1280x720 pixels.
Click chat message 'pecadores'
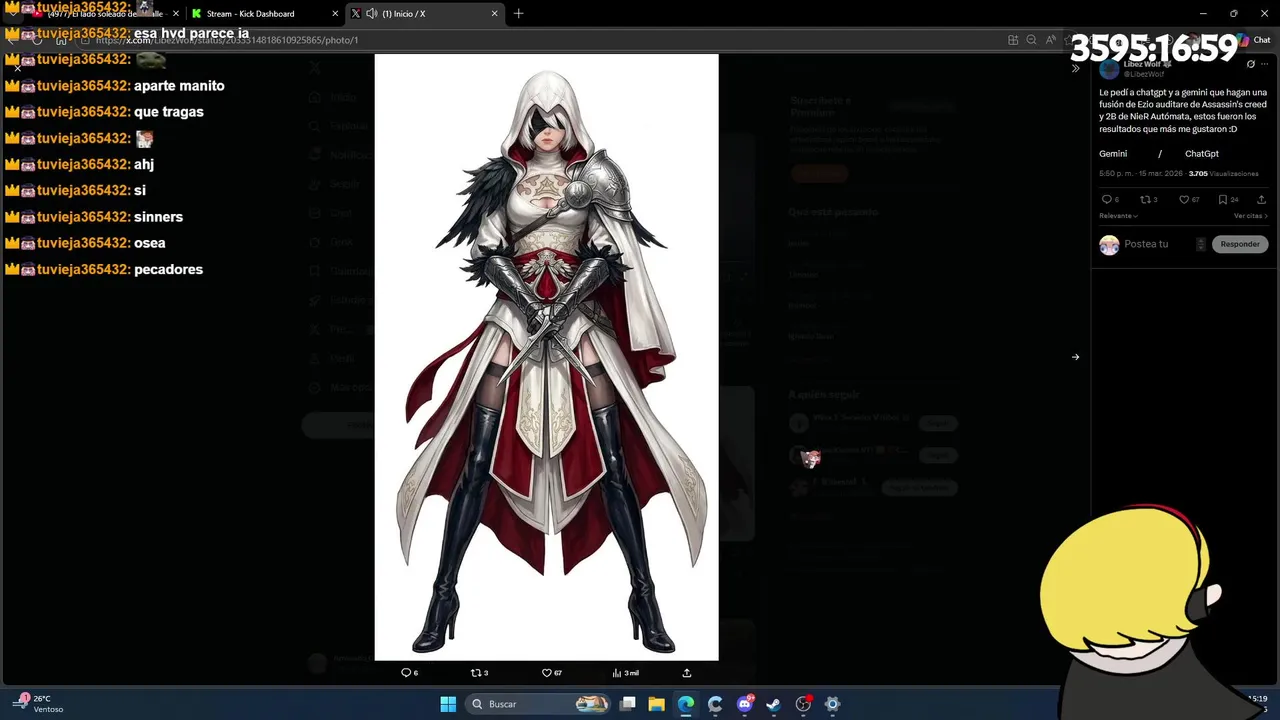click(x=168, y=270)
